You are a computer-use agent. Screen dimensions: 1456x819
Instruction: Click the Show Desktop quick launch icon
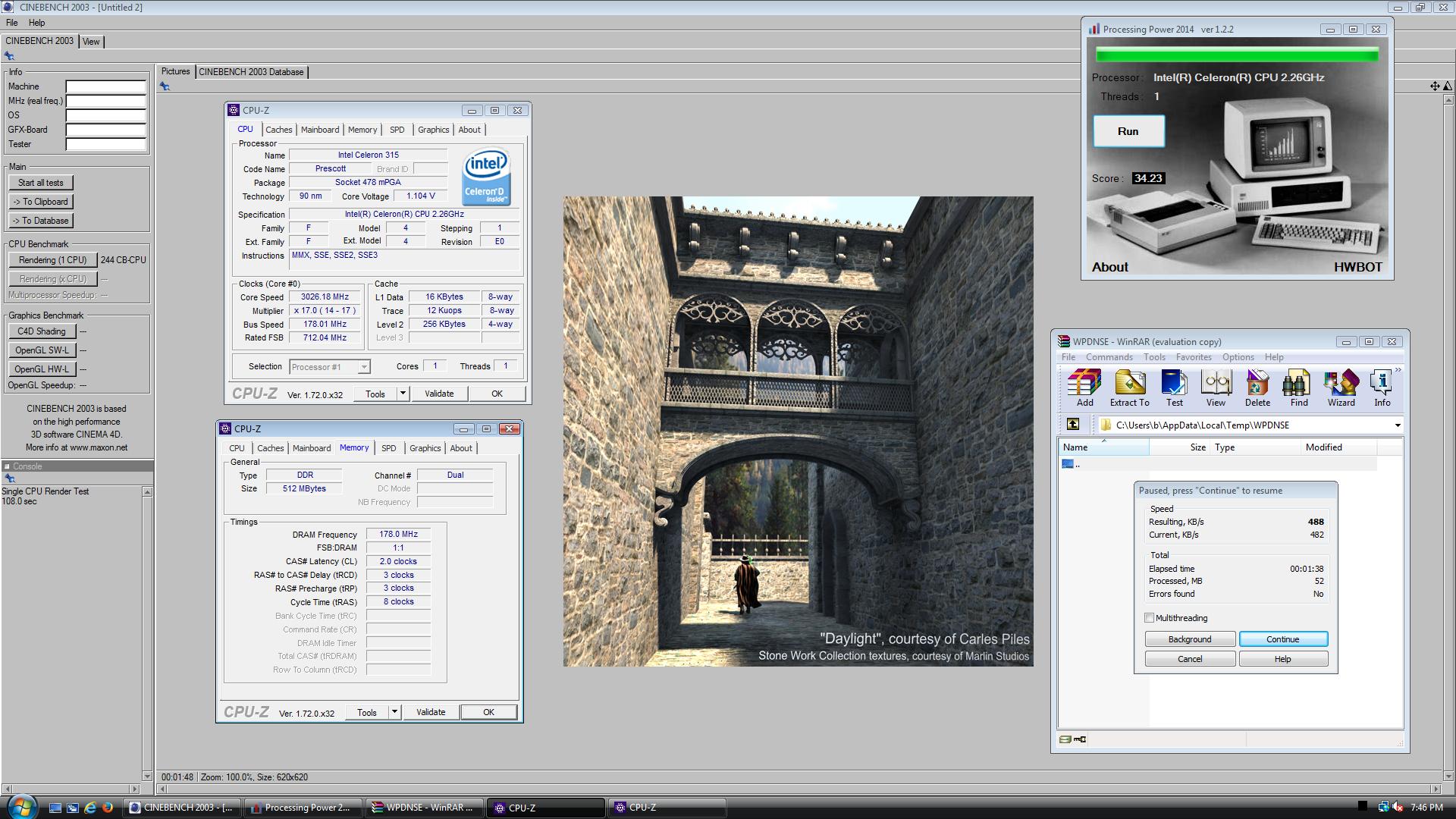pos(55,808)
